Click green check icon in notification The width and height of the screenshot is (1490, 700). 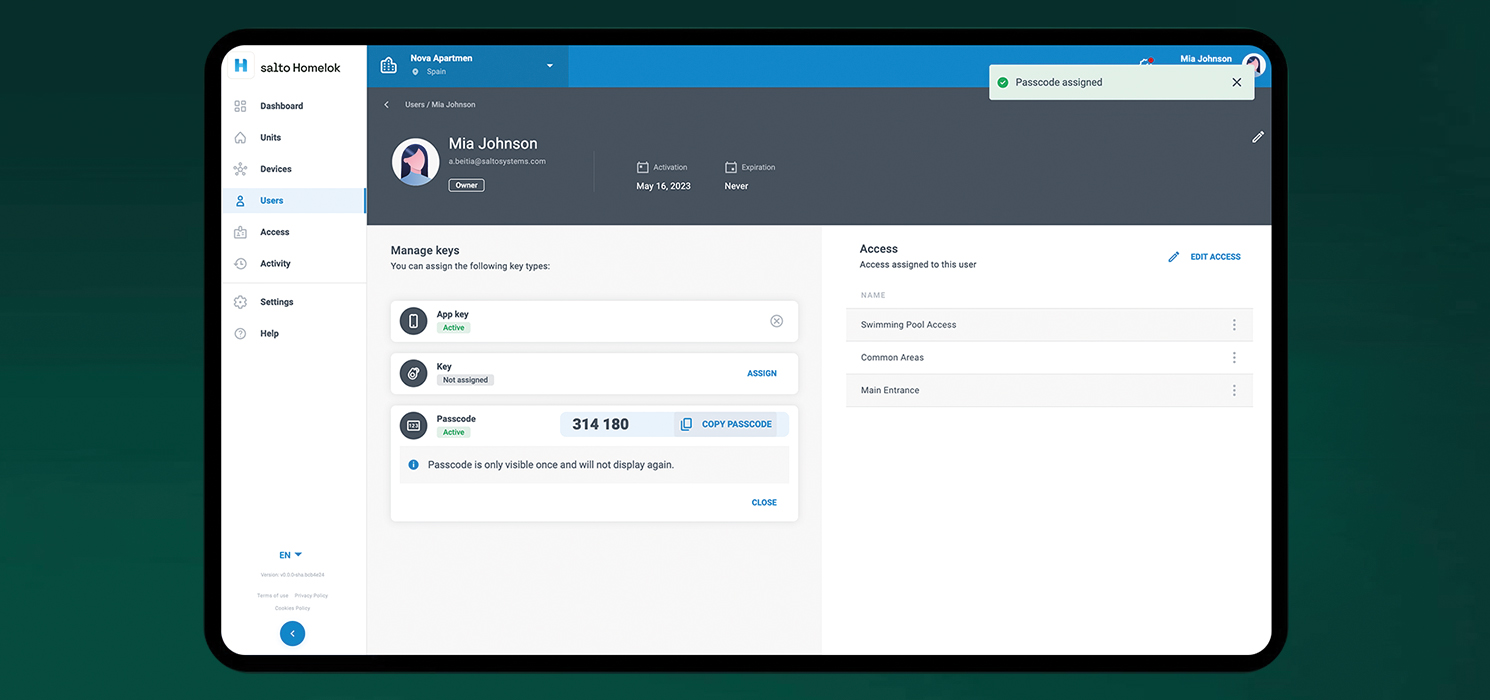tap(1003, 83)
